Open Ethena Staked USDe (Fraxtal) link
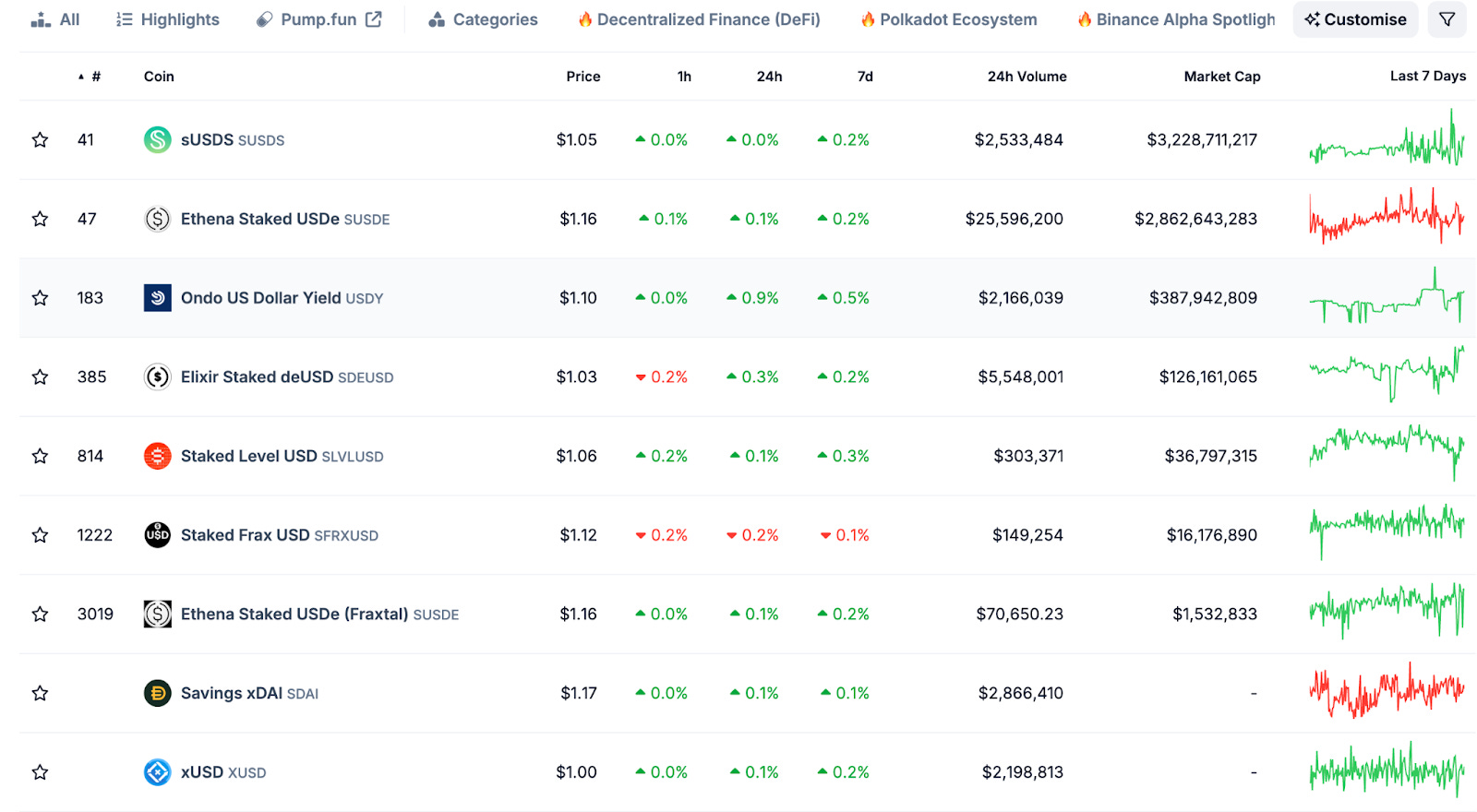The height and width of the screenshot is (812, 1477). [x=319, y=615]
